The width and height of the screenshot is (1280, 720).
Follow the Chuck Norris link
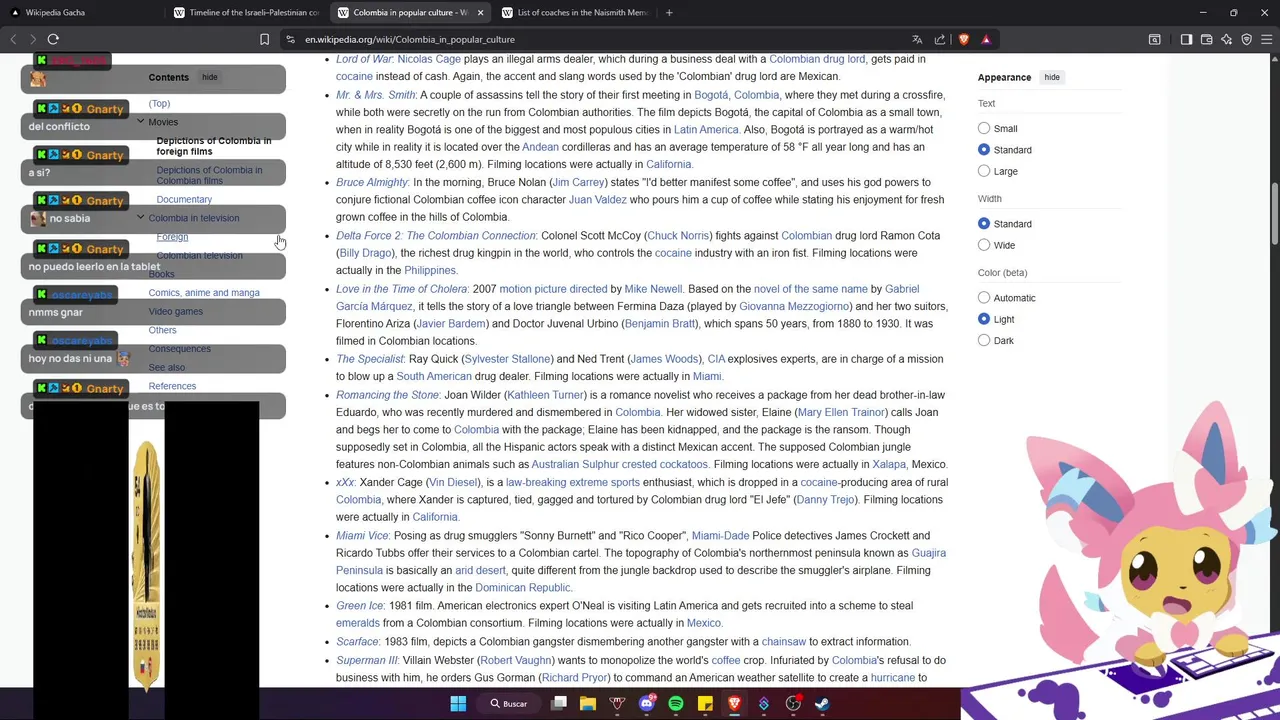click(x=678, y=236)
